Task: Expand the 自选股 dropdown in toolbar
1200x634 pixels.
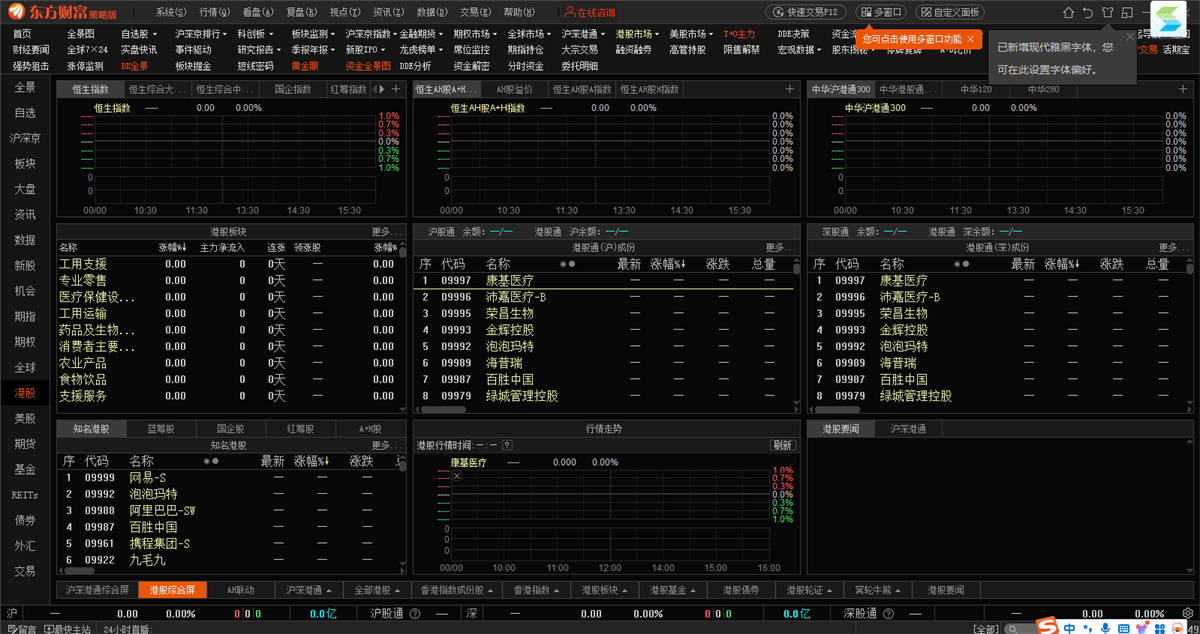Action: click(140, 34)
